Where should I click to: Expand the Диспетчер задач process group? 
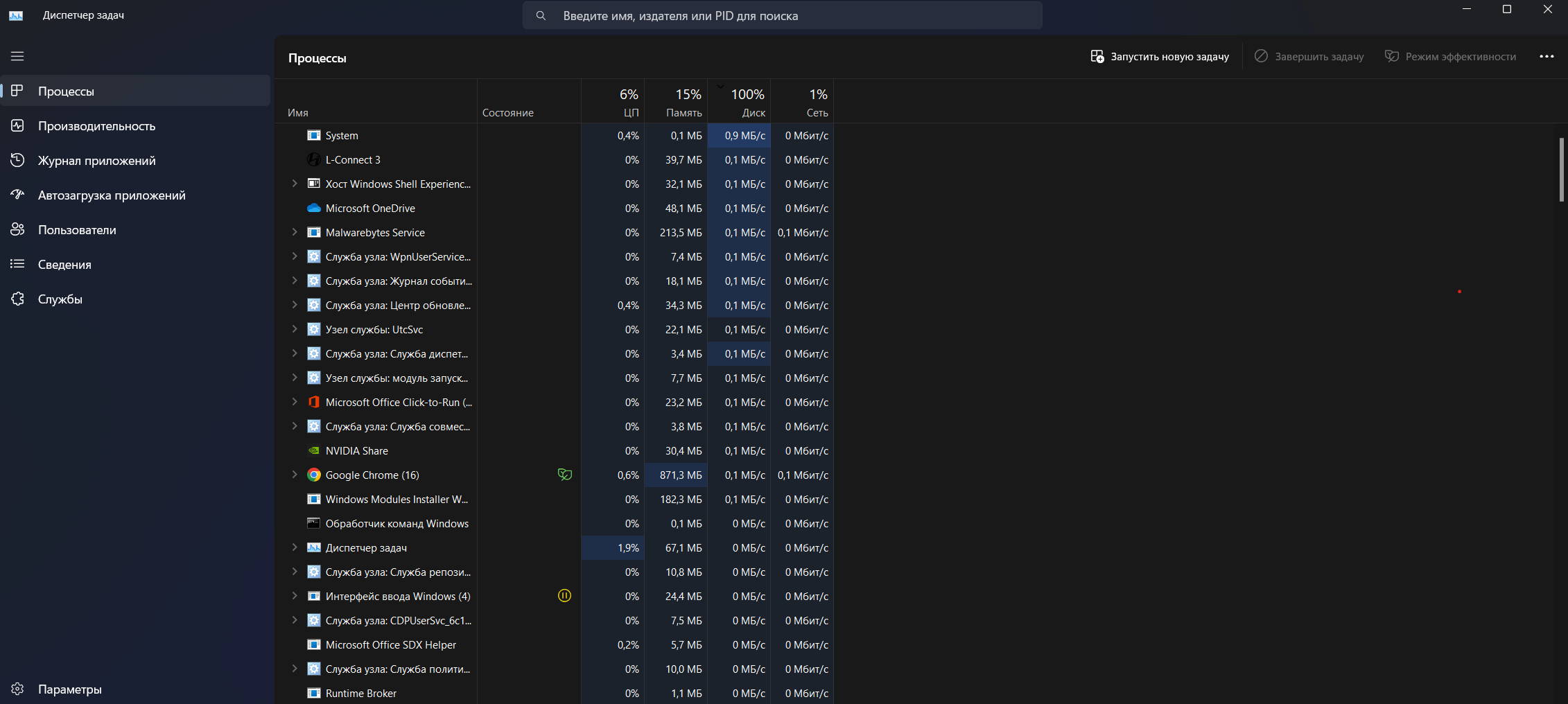295,547
